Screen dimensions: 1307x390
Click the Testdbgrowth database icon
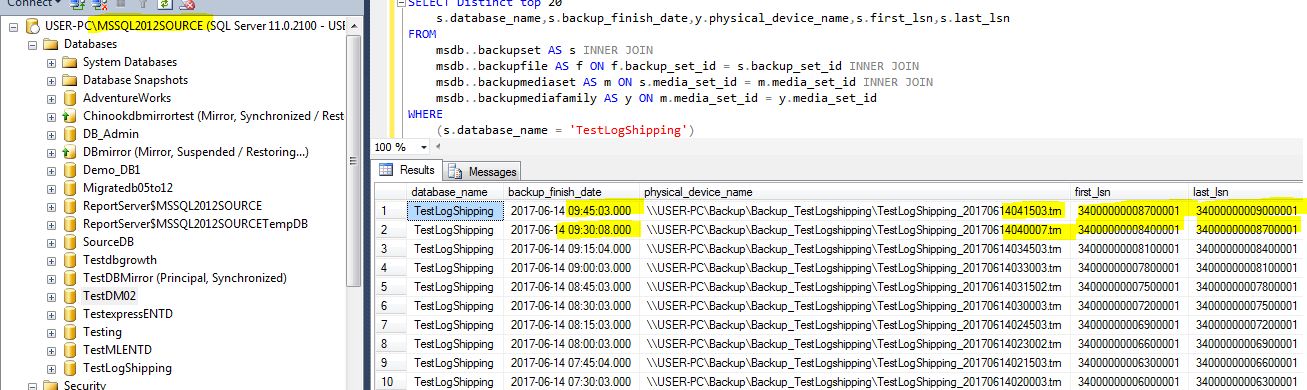(70, 260)
